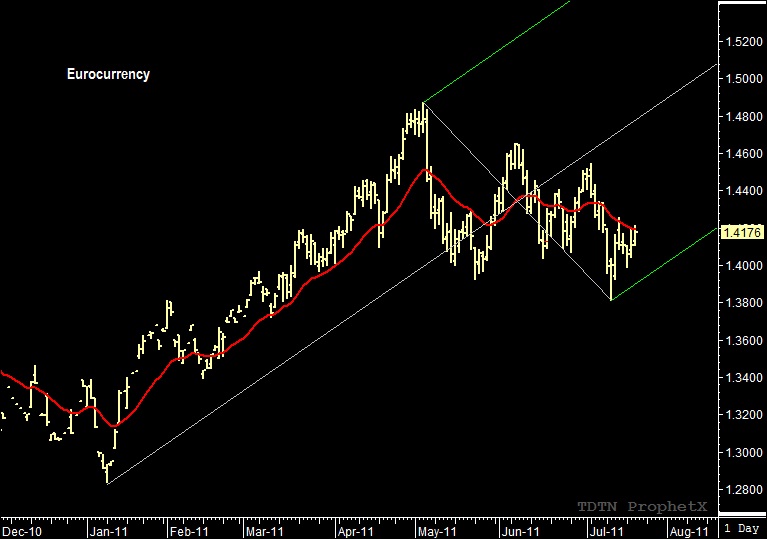Click the 1.4000 price axis label
Screen dimensions: 767x539
click(x=743, y=266)
